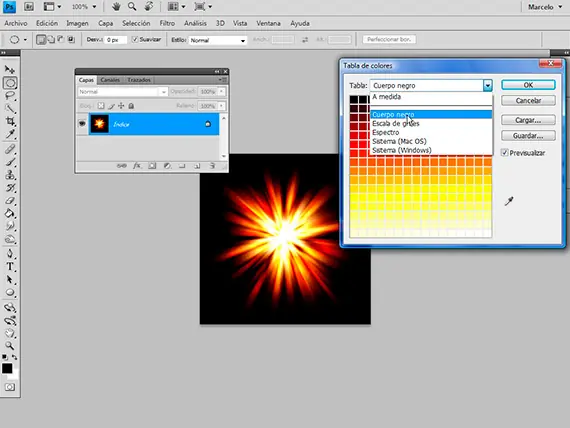Open the layer blend mode Normal dropdown
This screenshot has width=570, height=428.
(x=123, y=92)
